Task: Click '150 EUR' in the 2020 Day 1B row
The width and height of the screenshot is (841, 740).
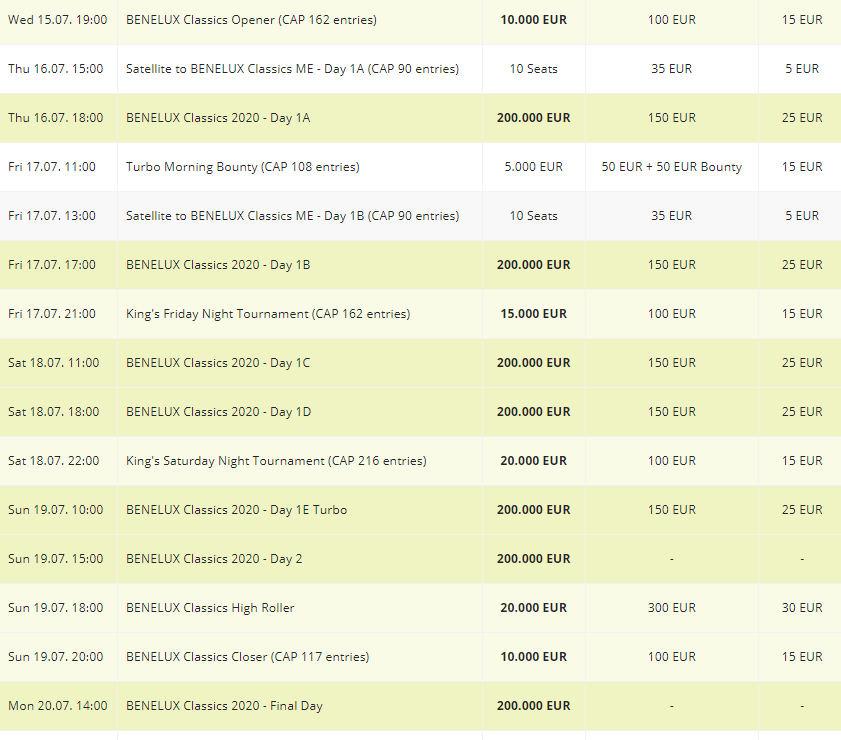Action: point(672,265)
